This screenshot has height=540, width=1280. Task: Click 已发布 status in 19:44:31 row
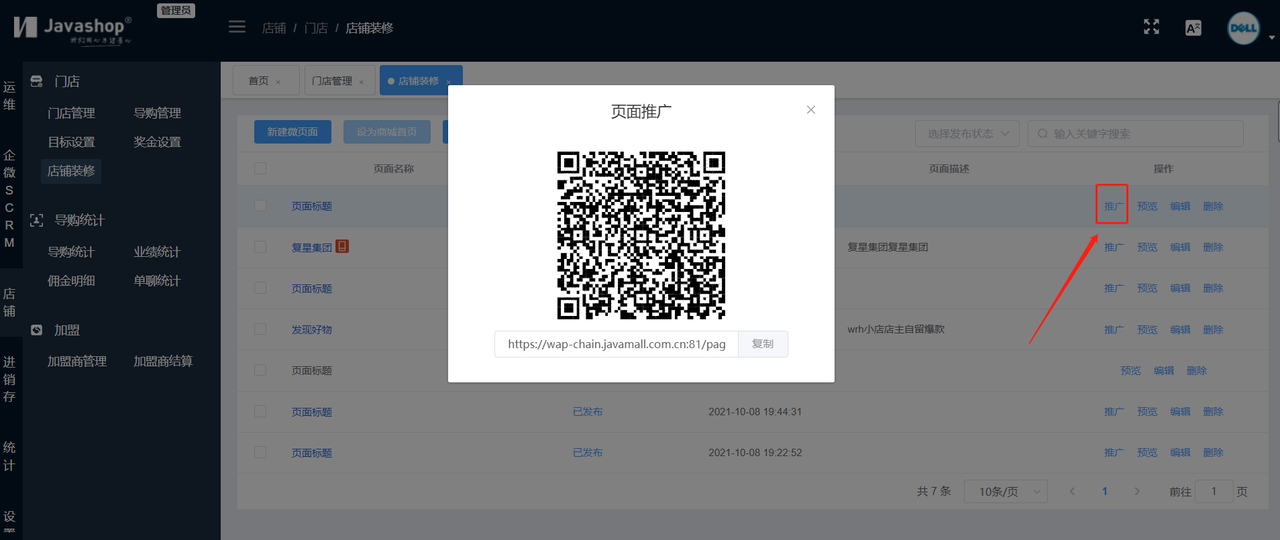(x=587, y=411)
